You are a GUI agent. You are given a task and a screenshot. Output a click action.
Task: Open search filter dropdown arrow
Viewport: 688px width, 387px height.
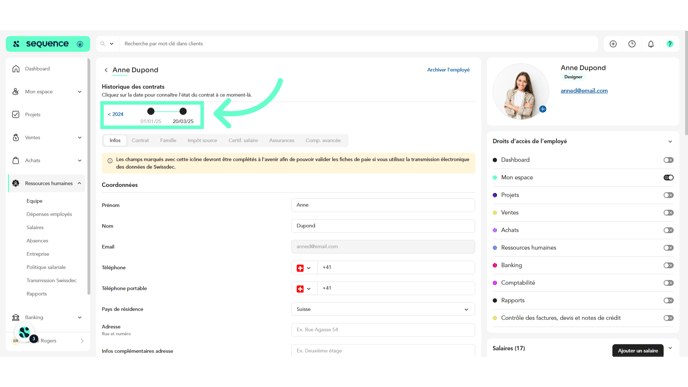click(111, 44)
